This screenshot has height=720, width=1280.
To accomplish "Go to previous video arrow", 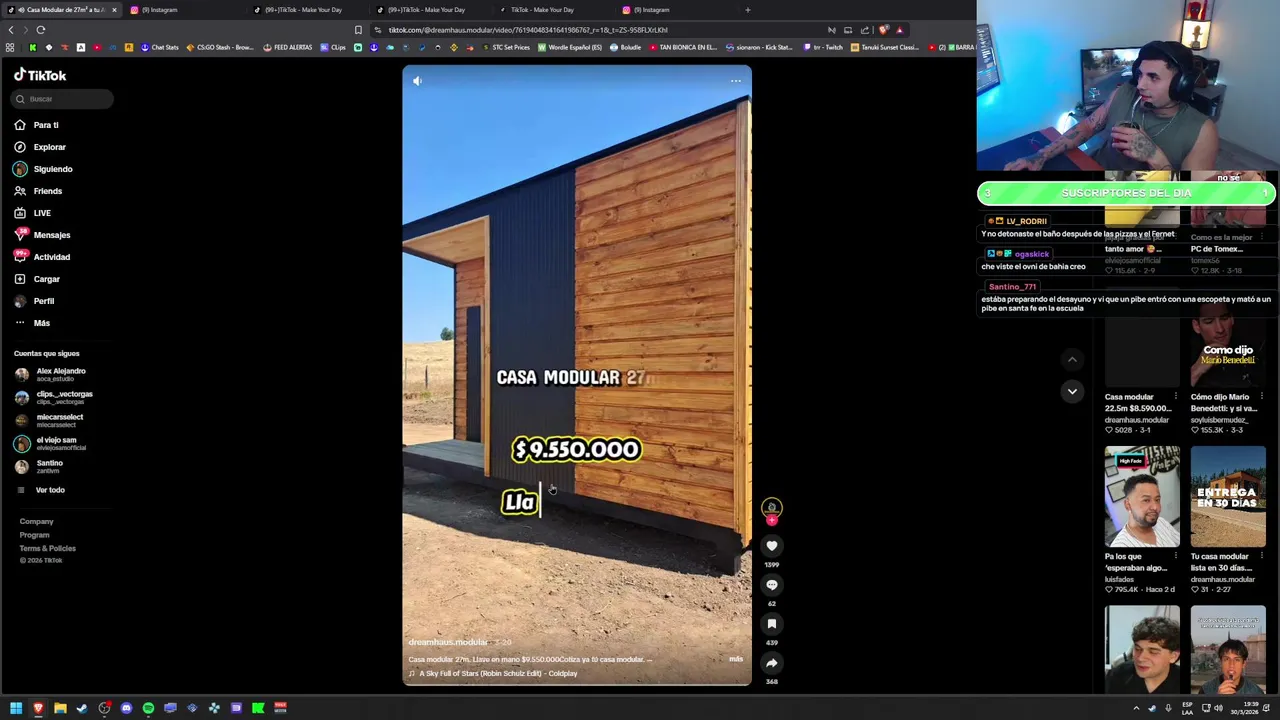I will (1072, 359).
